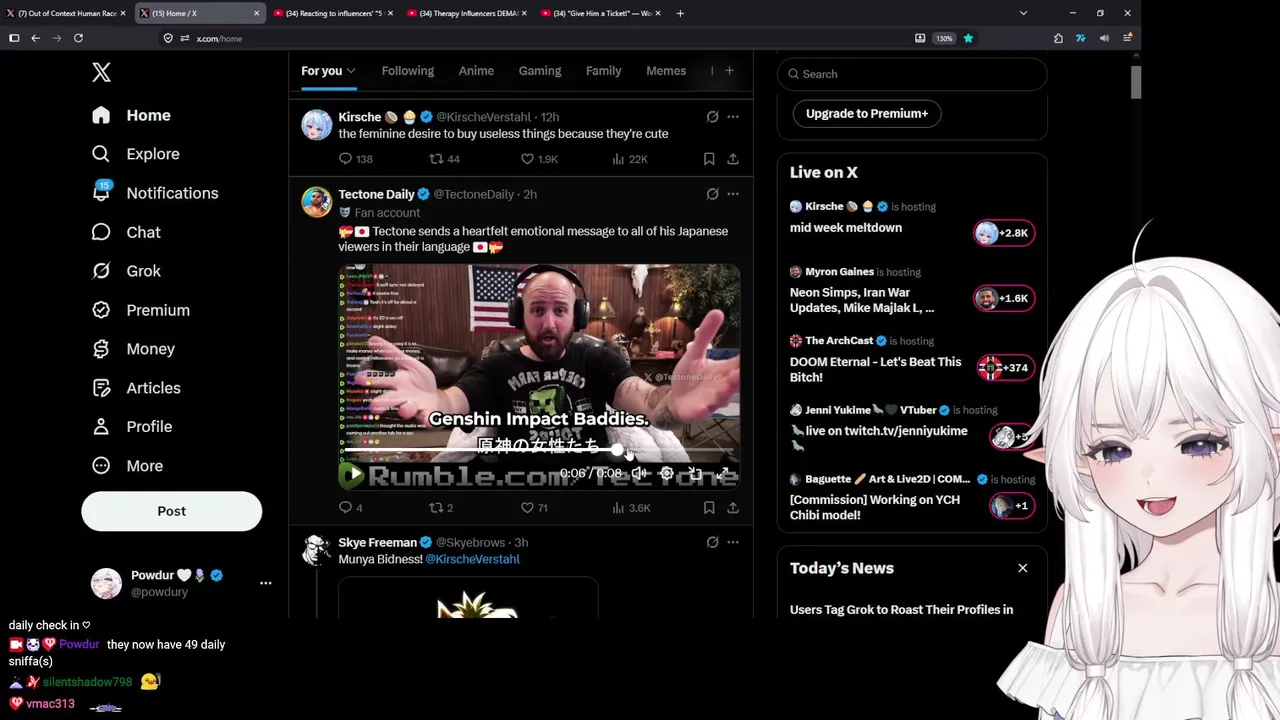Switch to the Following tab
This screenshot has height=720, width=1280.
408,71
